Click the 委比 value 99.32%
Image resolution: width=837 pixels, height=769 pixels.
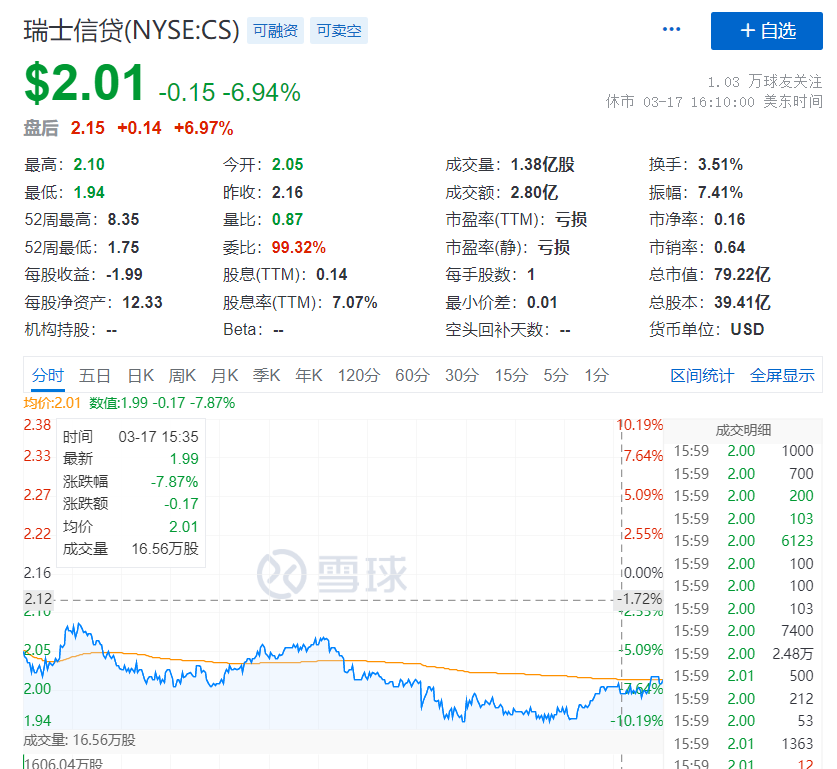point(298,247)
